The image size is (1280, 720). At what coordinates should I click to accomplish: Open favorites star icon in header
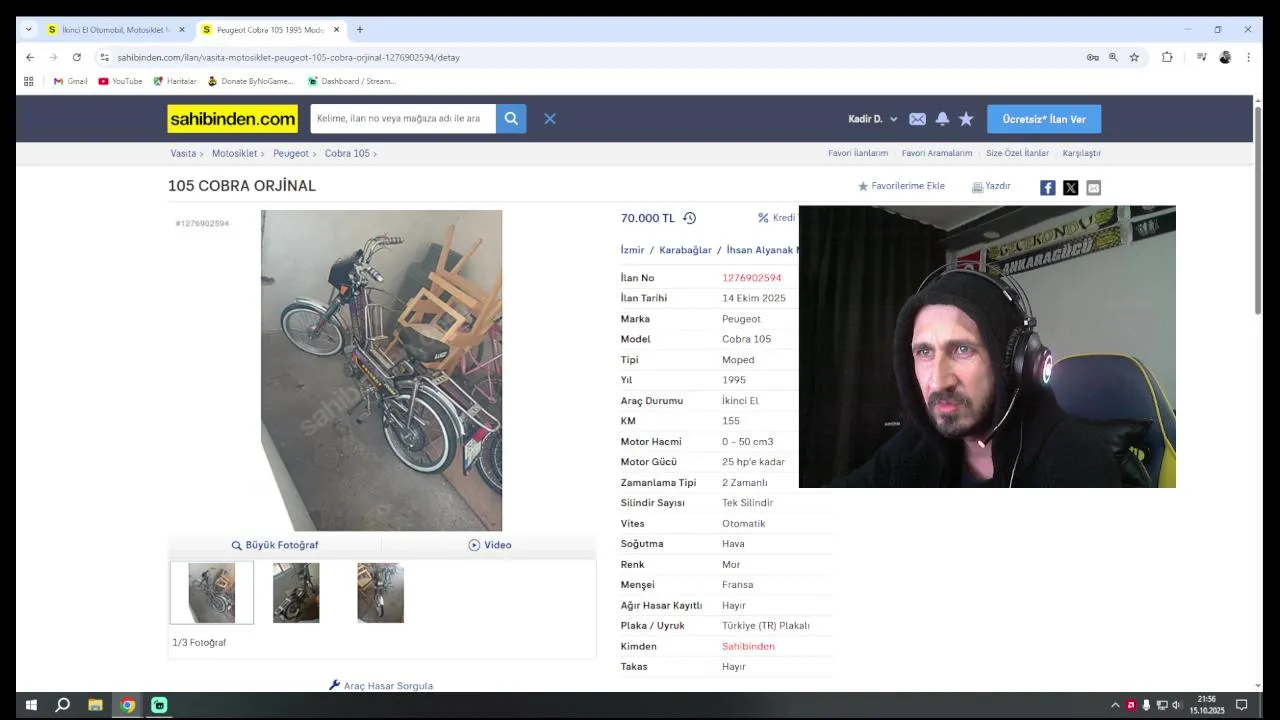966,119
